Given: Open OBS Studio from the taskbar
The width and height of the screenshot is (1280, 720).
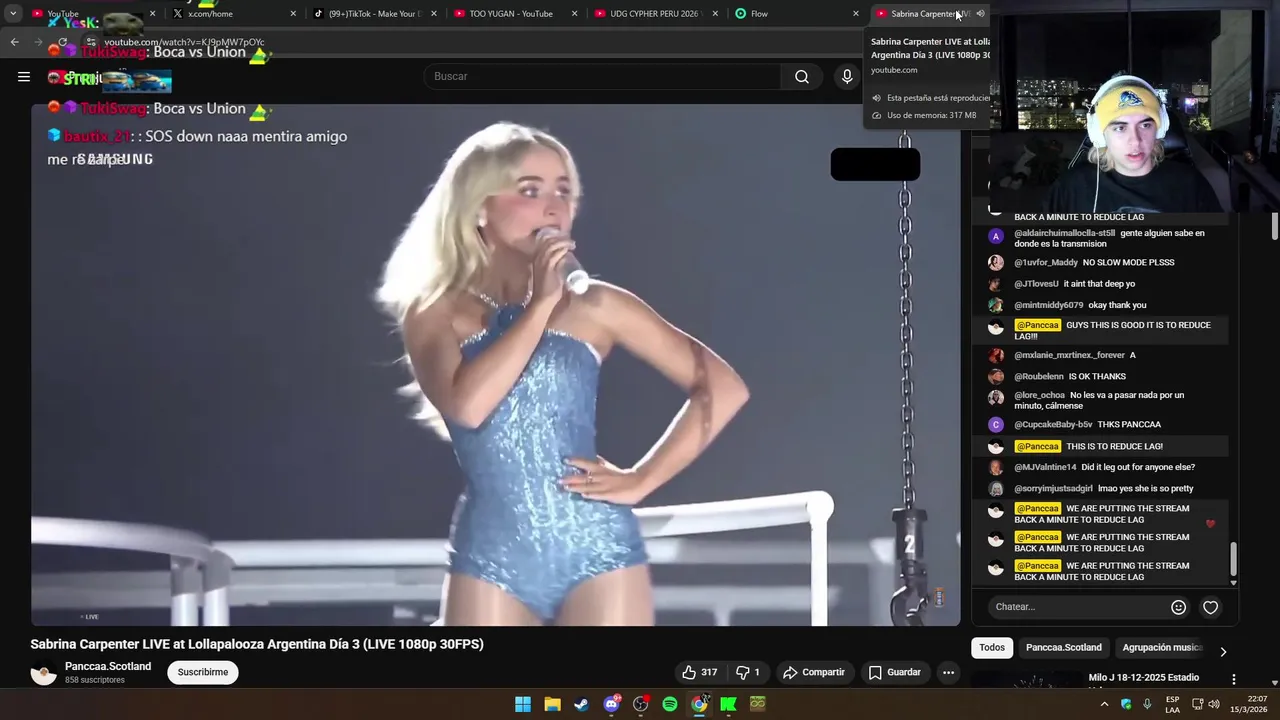Looking at the screenshot, I should coord(640,704).
